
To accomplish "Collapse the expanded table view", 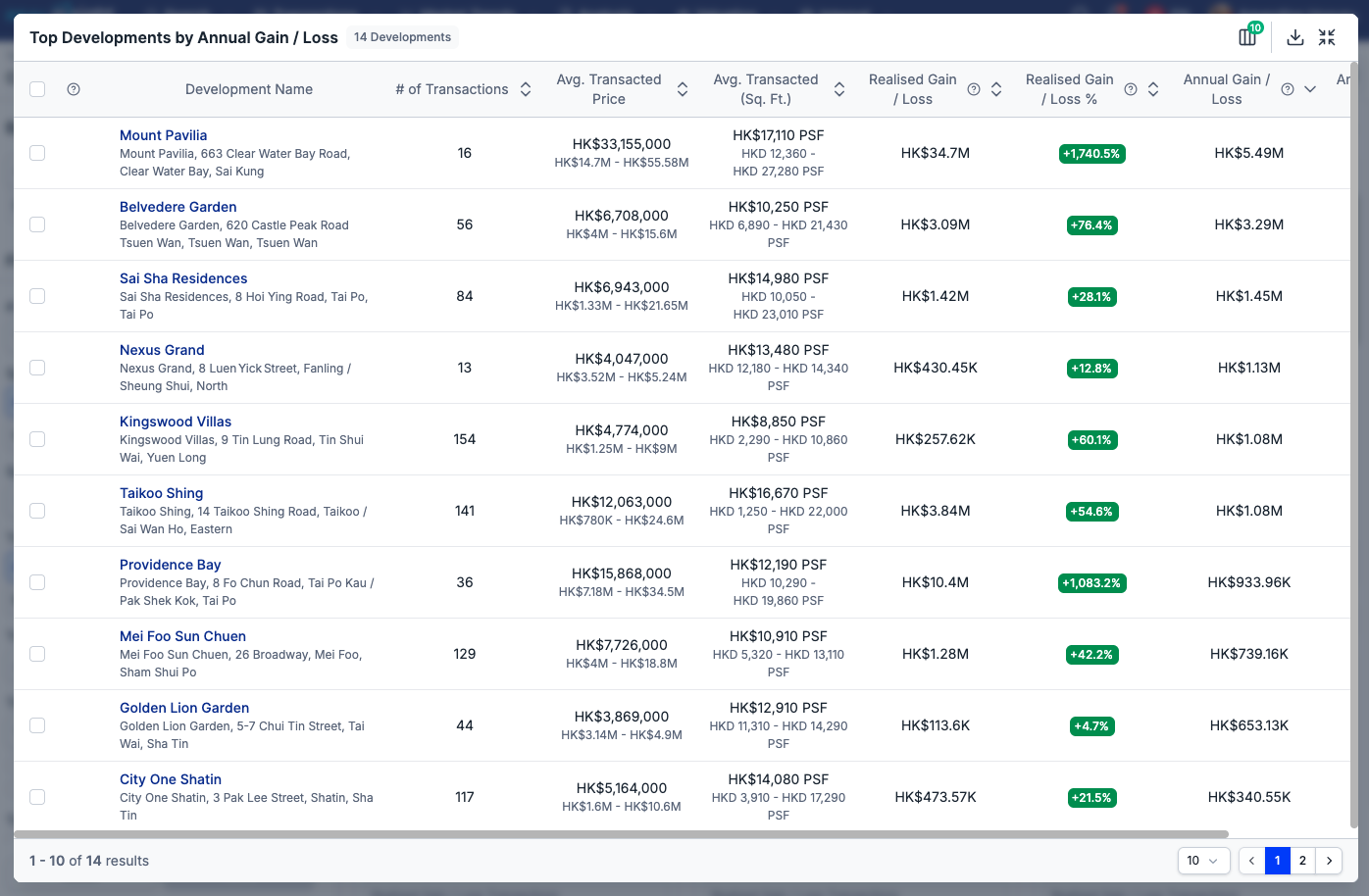I will point(1327,37).
